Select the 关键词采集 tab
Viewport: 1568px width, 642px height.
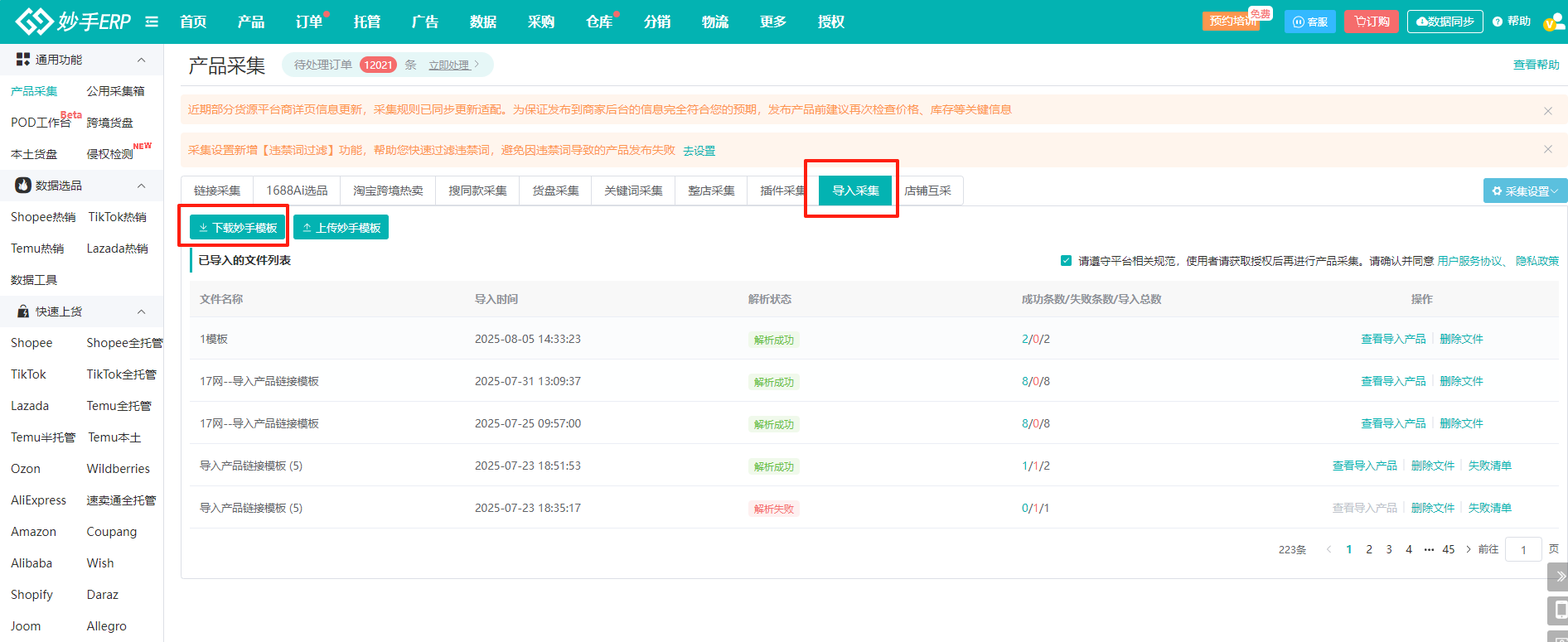pyautogui.click(x=633, y=191)
